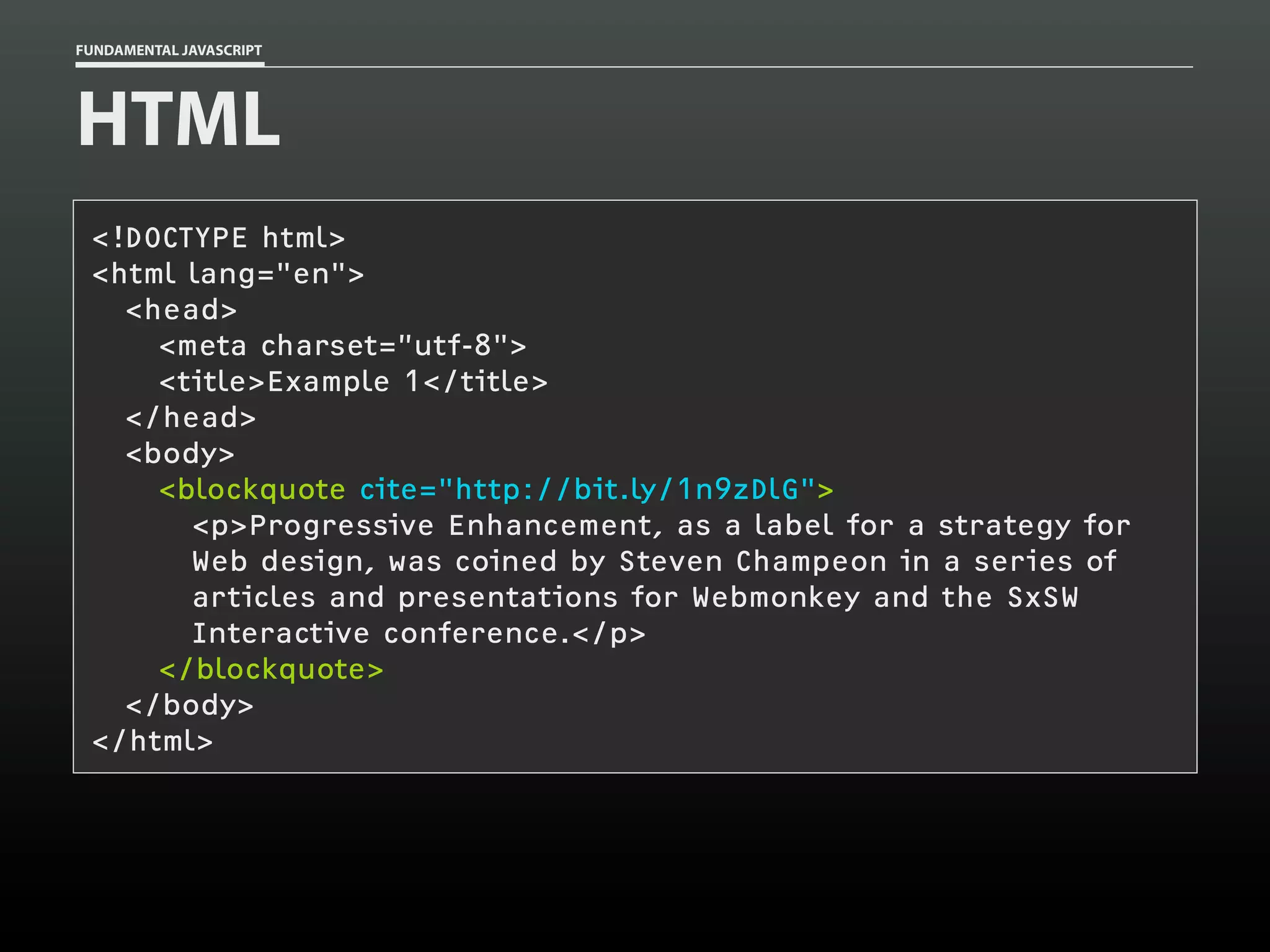Click the 'Web design' words in paragraph

tap(283, 562)
